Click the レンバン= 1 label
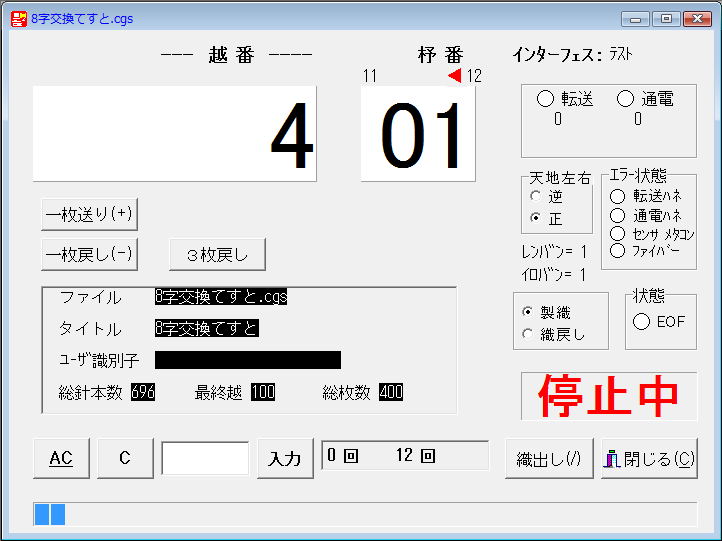The image size is (722, 541). pyautogui.click(x=554, y=252)
